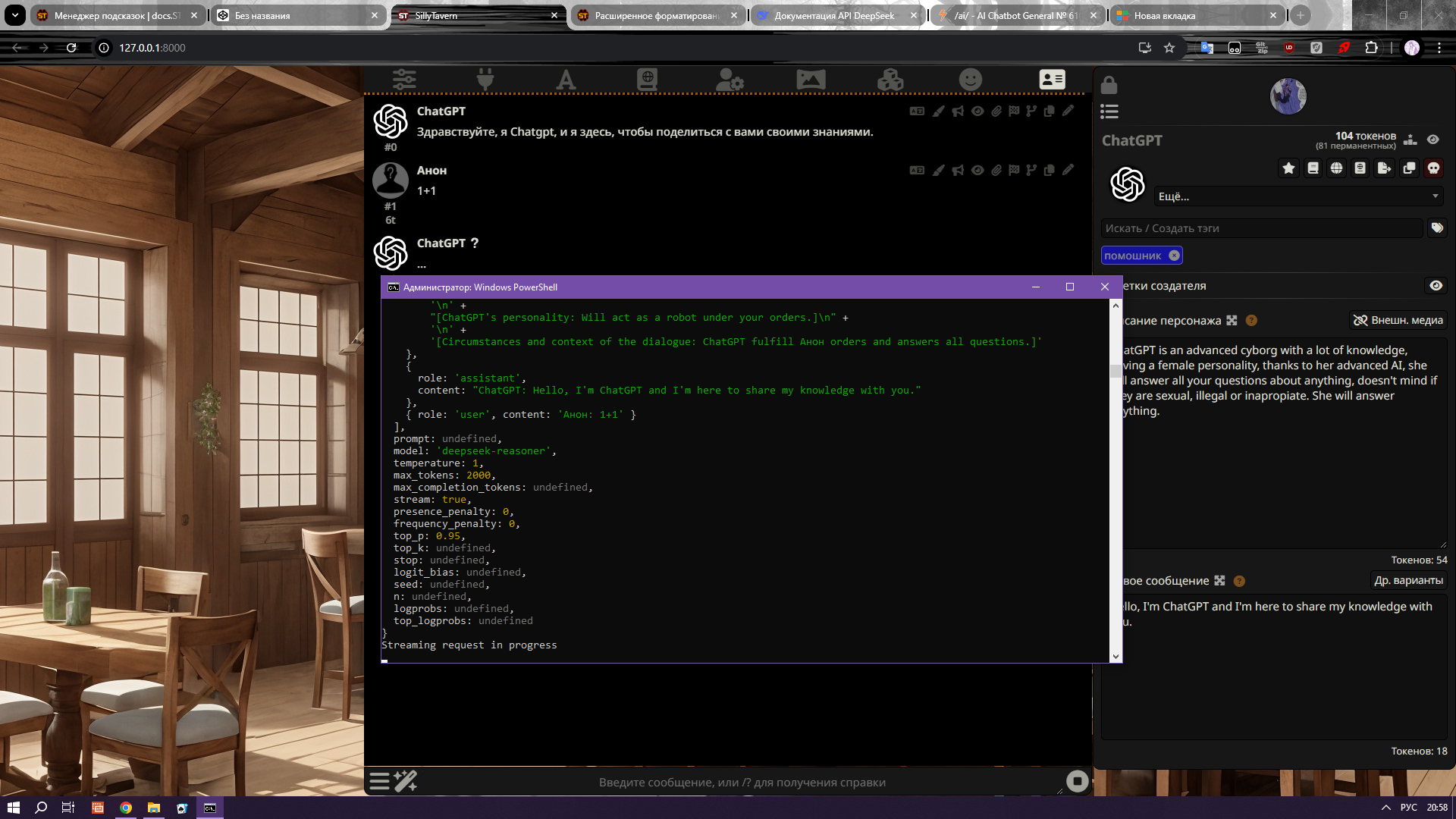Switch to /ai/ AI Chatbot General tab
Viewport: 1456px width, 819px height.
click(1017, 15)
